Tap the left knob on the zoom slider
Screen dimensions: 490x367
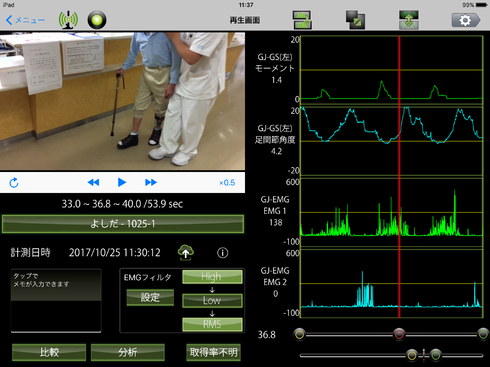coord(412,355)
